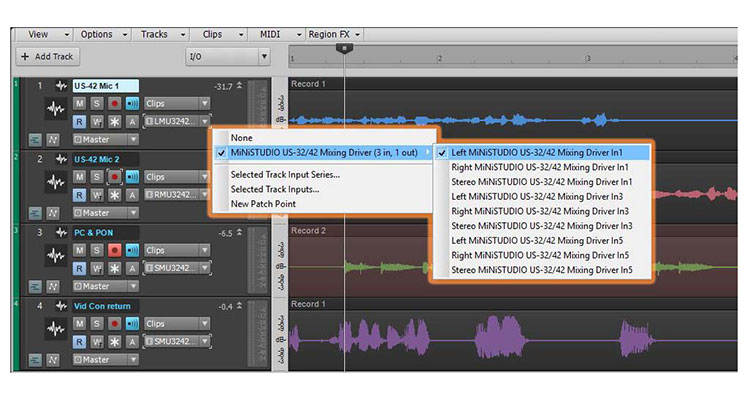Screen dimensions: 748x400
Task: Open the Options menu
Action: coord(102,34)
